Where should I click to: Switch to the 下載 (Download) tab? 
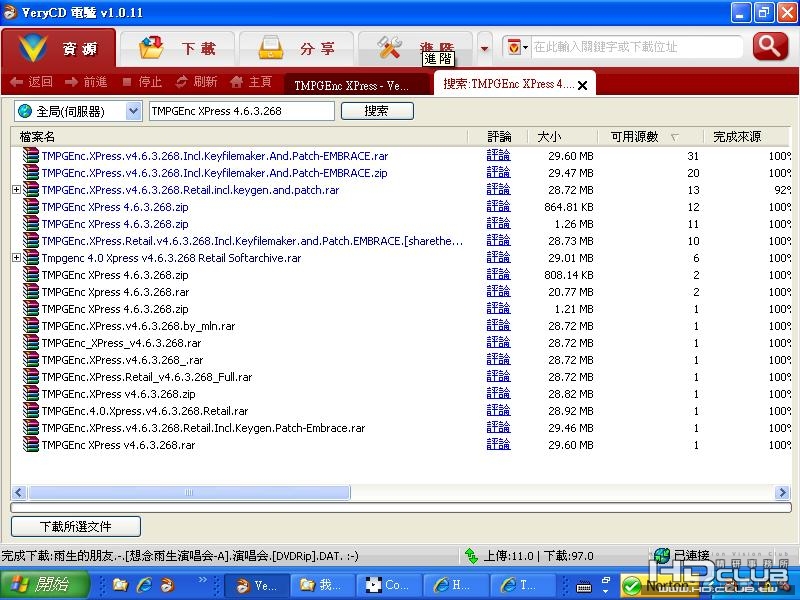(x=178, y=48)
